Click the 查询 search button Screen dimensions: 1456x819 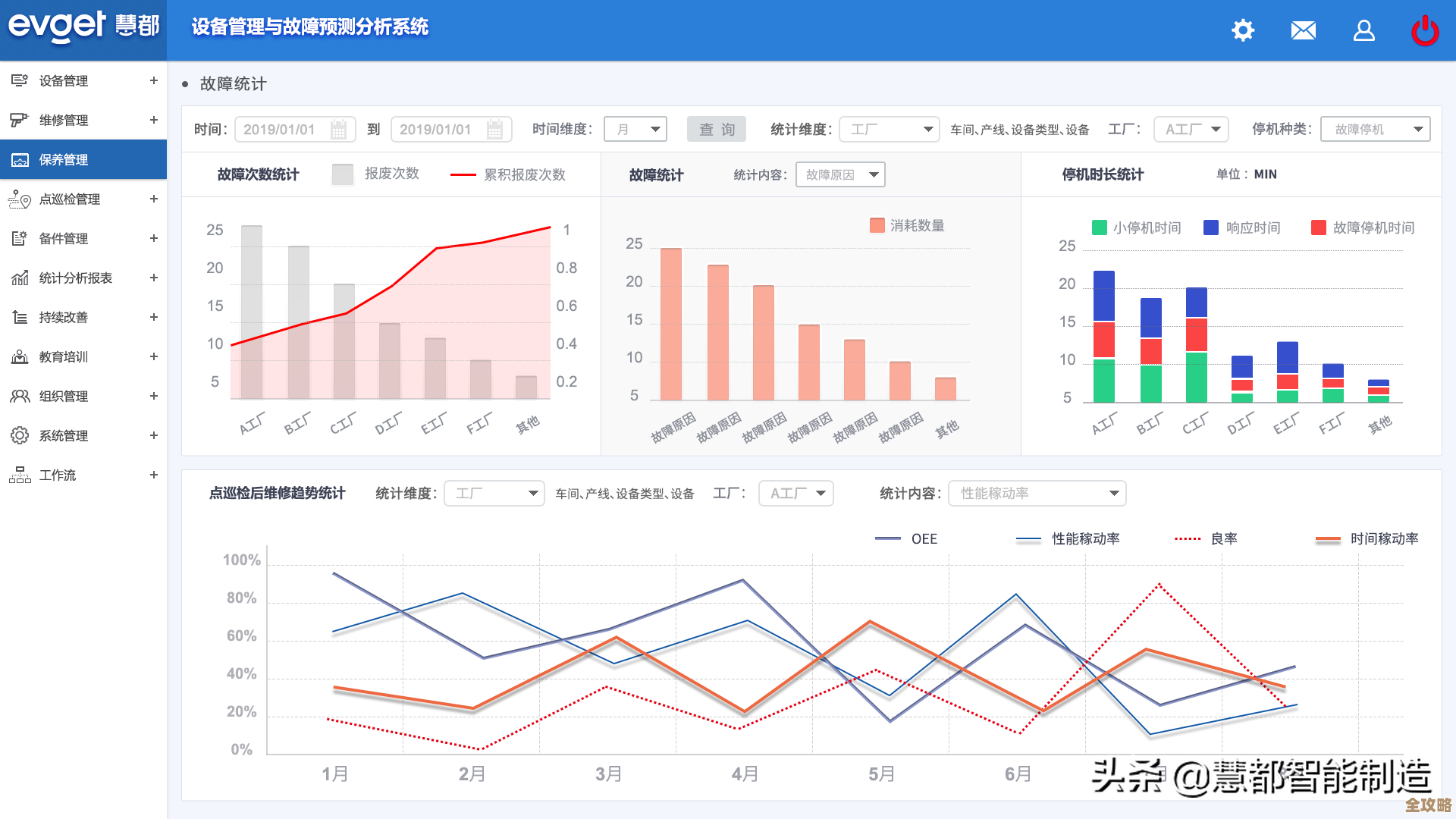[716, 128]
